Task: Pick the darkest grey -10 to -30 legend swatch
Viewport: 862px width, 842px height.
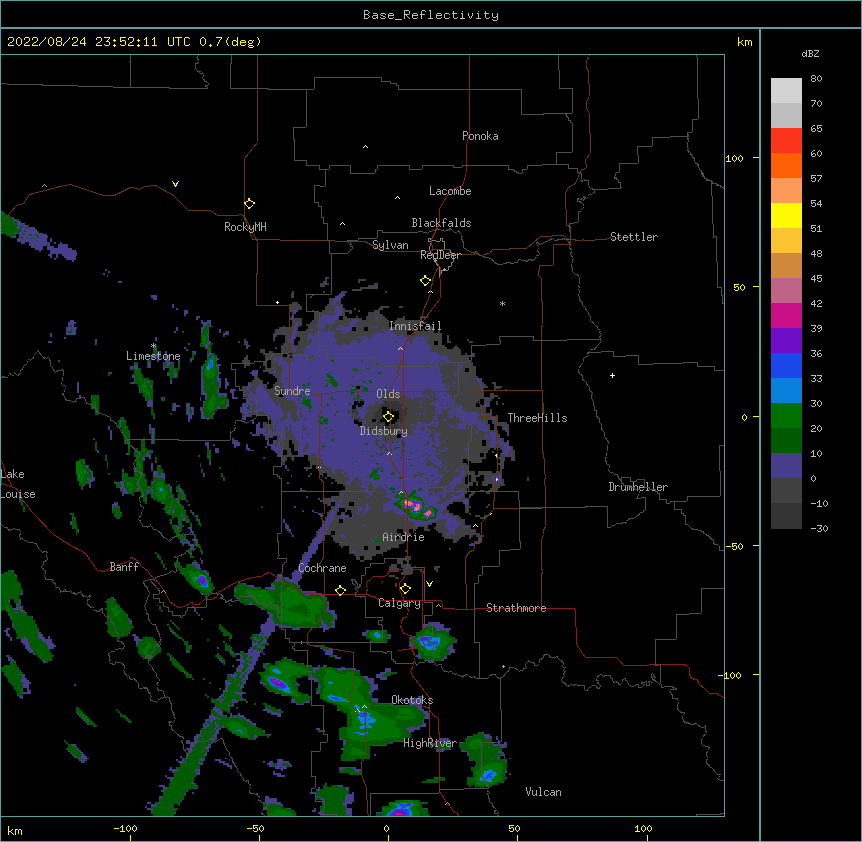Action: tap(786, 516)
